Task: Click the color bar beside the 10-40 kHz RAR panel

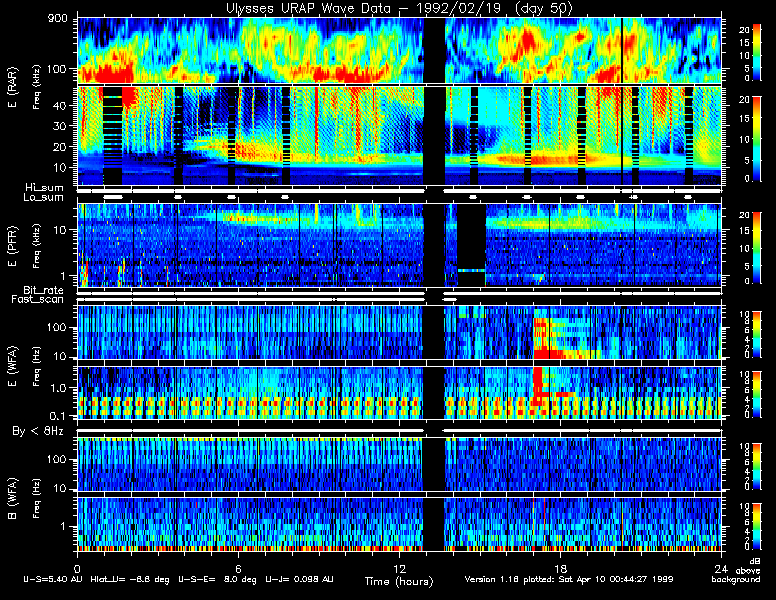Action: [757, 139]
